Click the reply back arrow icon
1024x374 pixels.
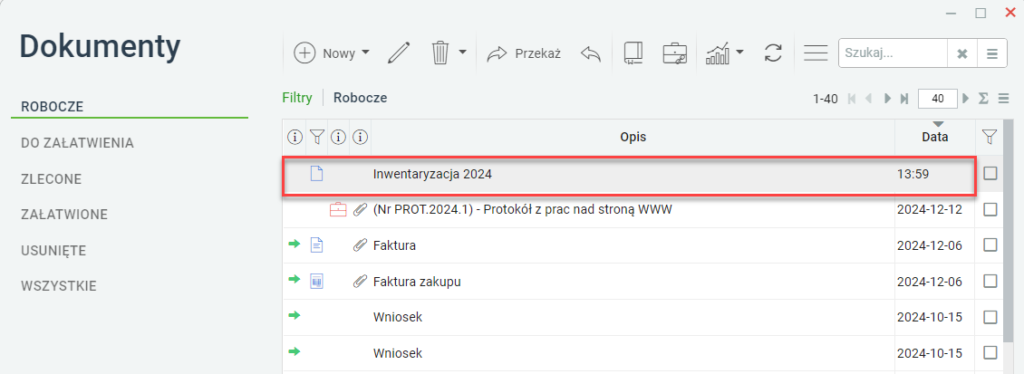point(590,54)
